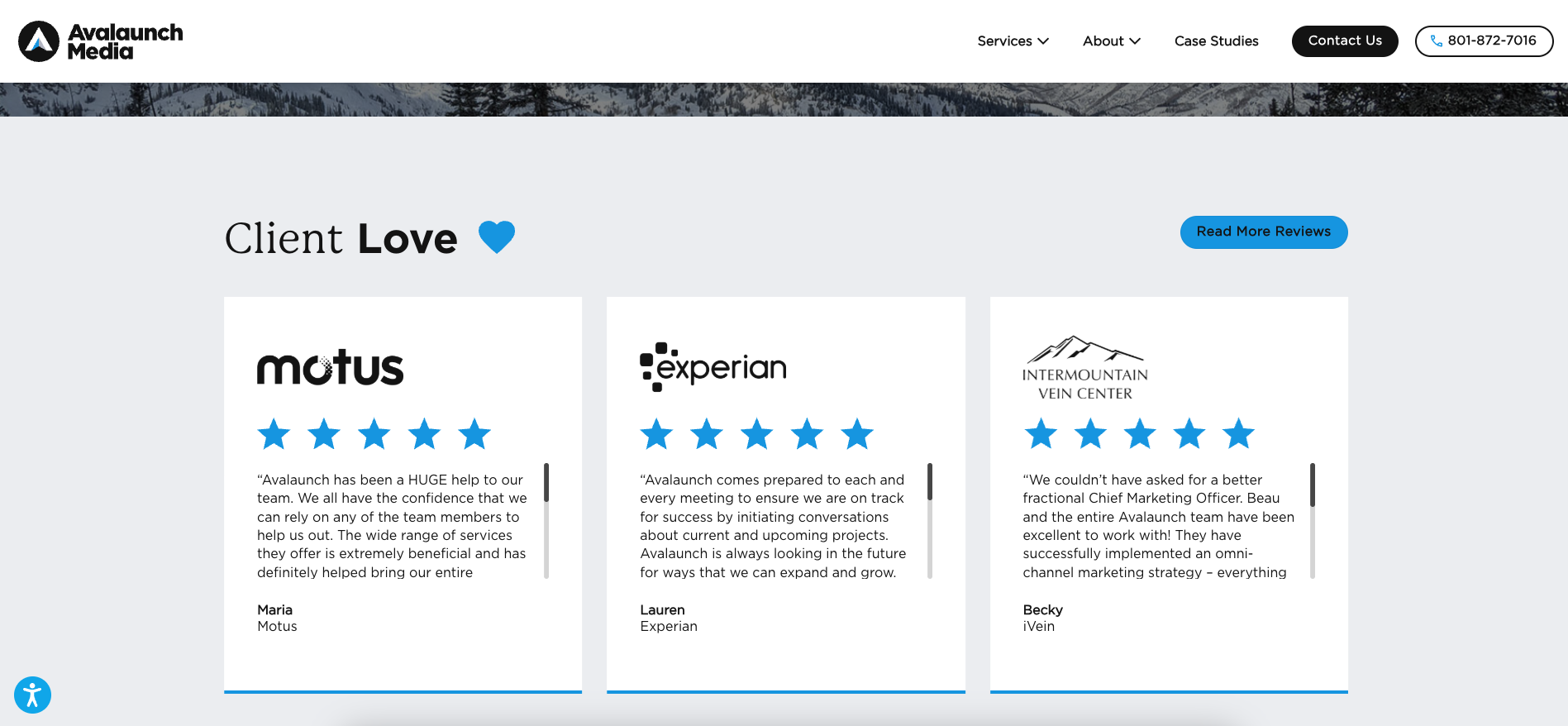Viewport: 1568px width, 726px height.
Task: Click the Read More Reviews button
Action: (x=1263, y=232)
